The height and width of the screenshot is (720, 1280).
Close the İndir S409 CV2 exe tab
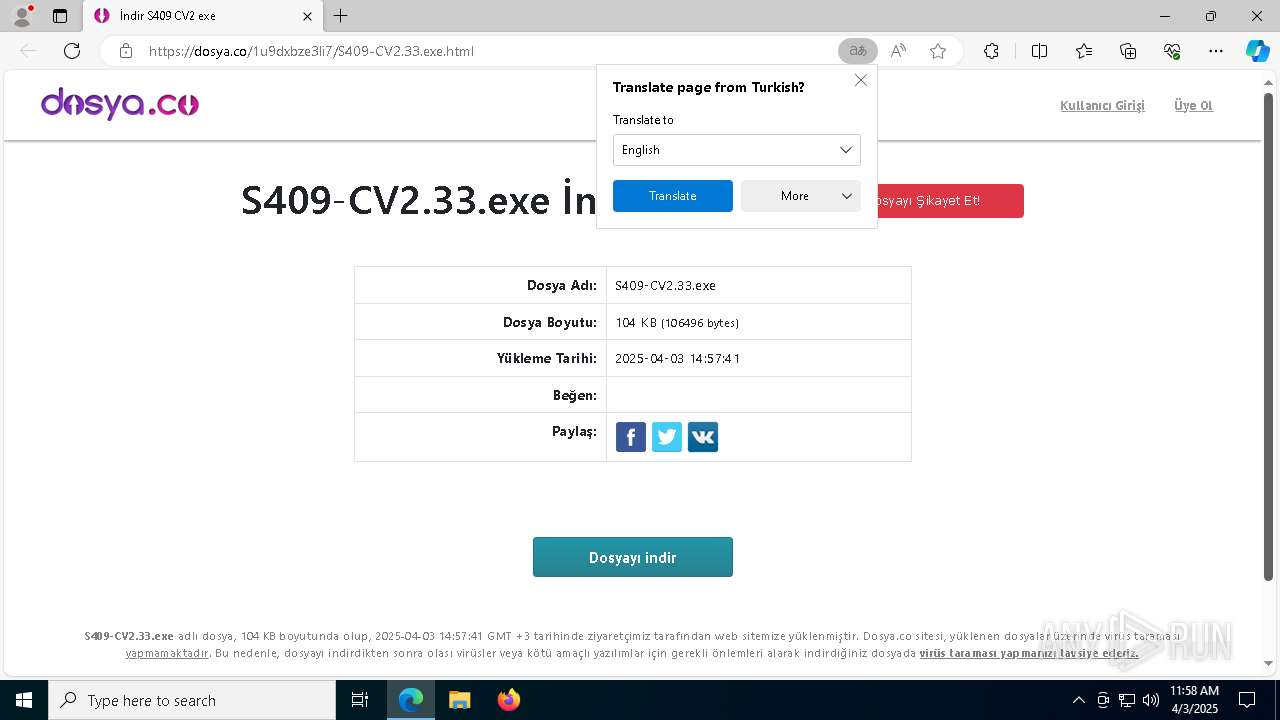coord(308,16)
